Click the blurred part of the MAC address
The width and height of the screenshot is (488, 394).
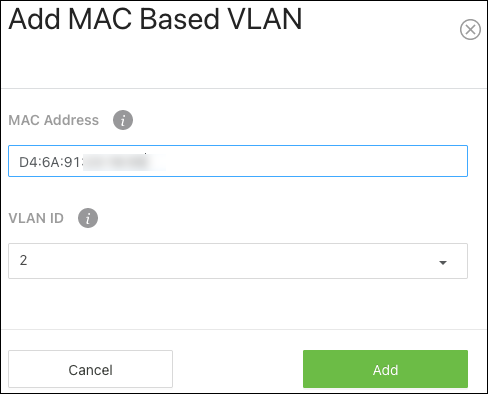tap(123, 162)
